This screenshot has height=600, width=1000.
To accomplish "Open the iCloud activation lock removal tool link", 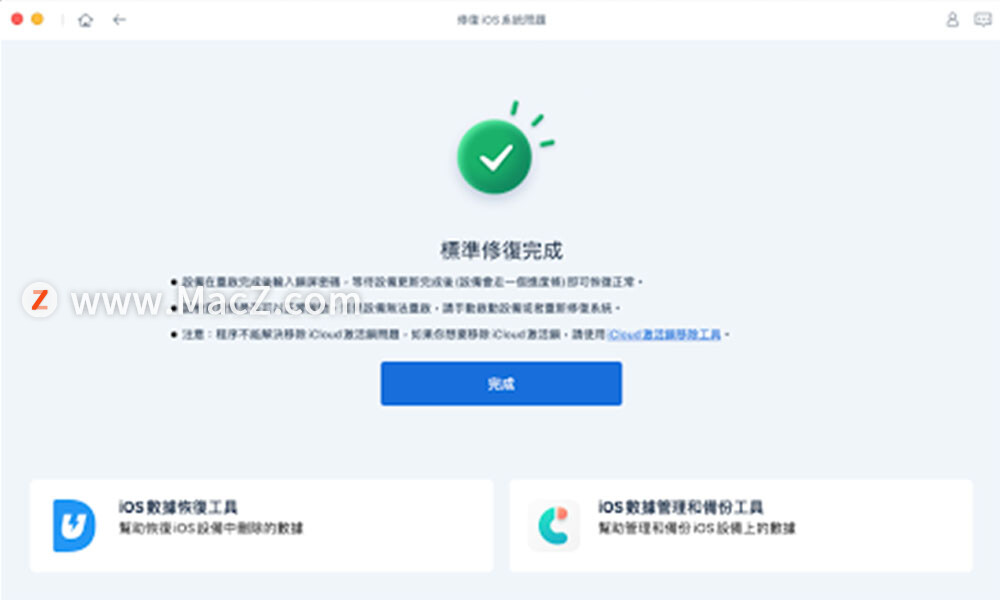I will click(x=664, y=334).
